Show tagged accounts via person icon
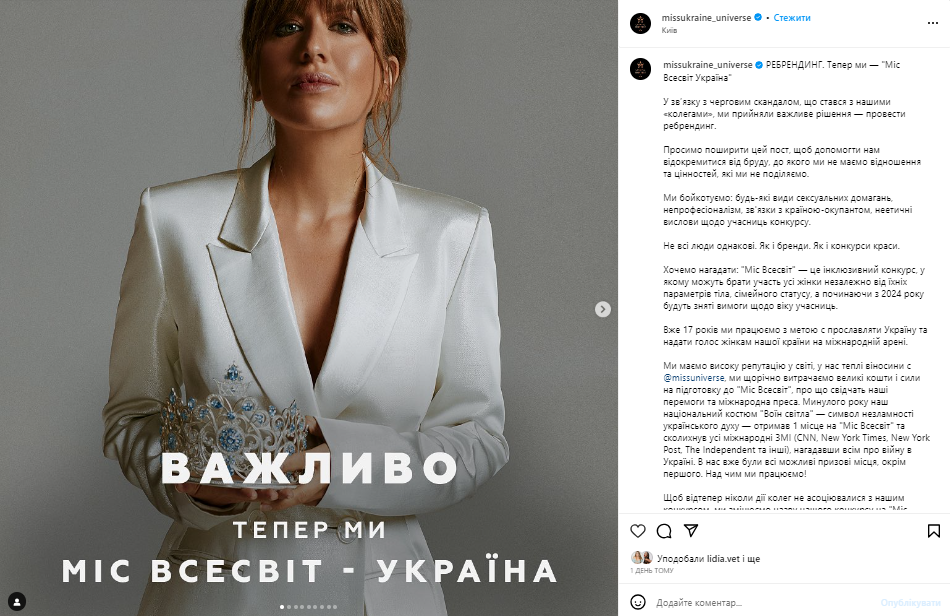The image size is (950, 616). tap(17, 601)
